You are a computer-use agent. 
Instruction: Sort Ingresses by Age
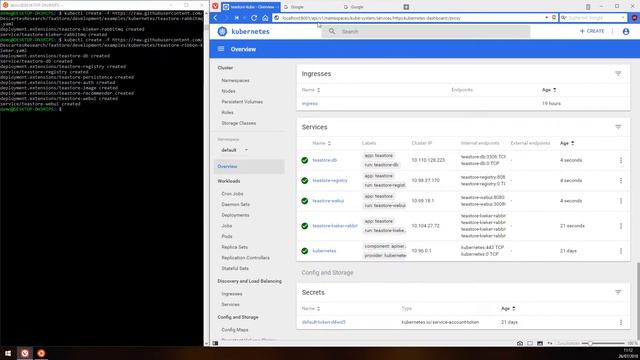pos(549,90)
